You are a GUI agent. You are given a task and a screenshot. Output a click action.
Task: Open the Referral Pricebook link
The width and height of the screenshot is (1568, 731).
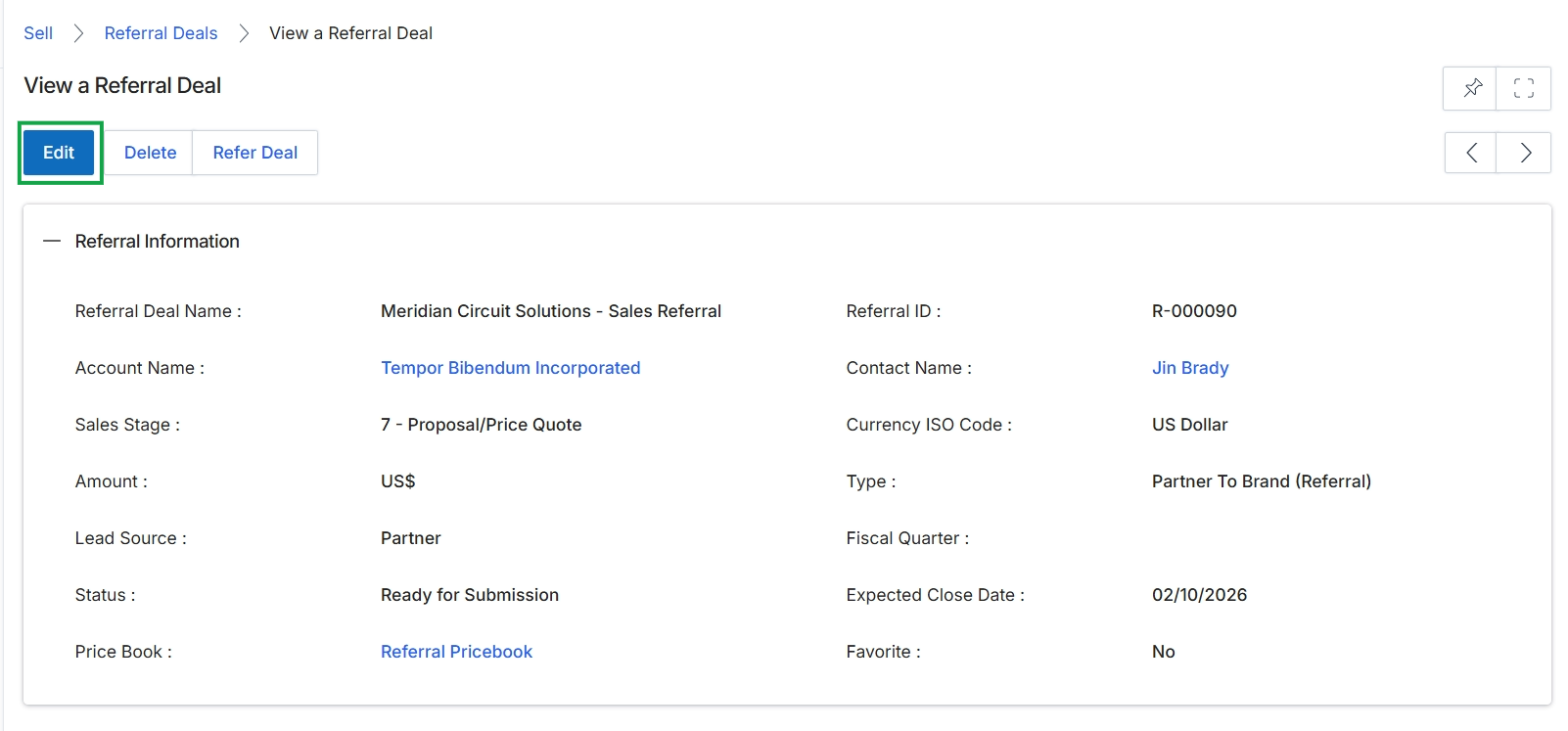coord(456,652)
